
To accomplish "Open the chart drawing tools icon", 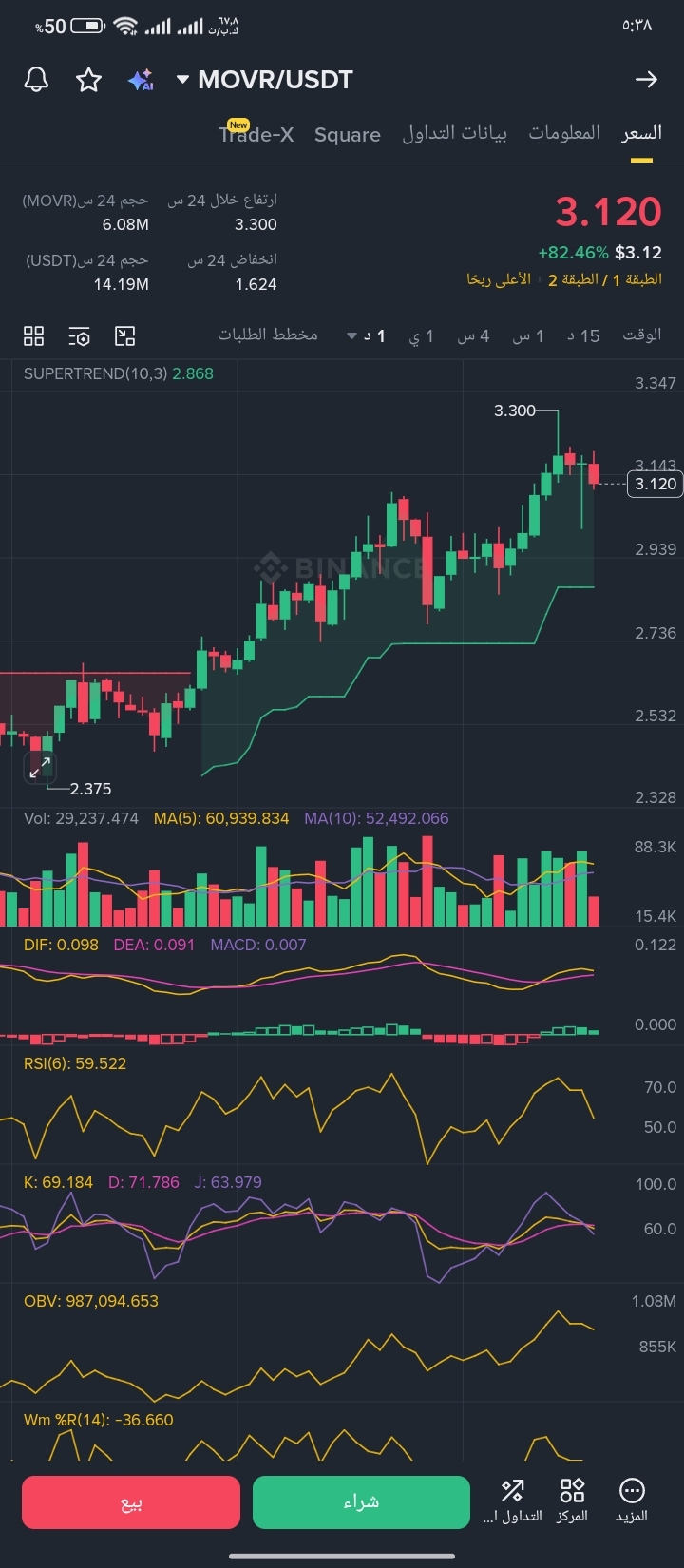I will (125, 335).
